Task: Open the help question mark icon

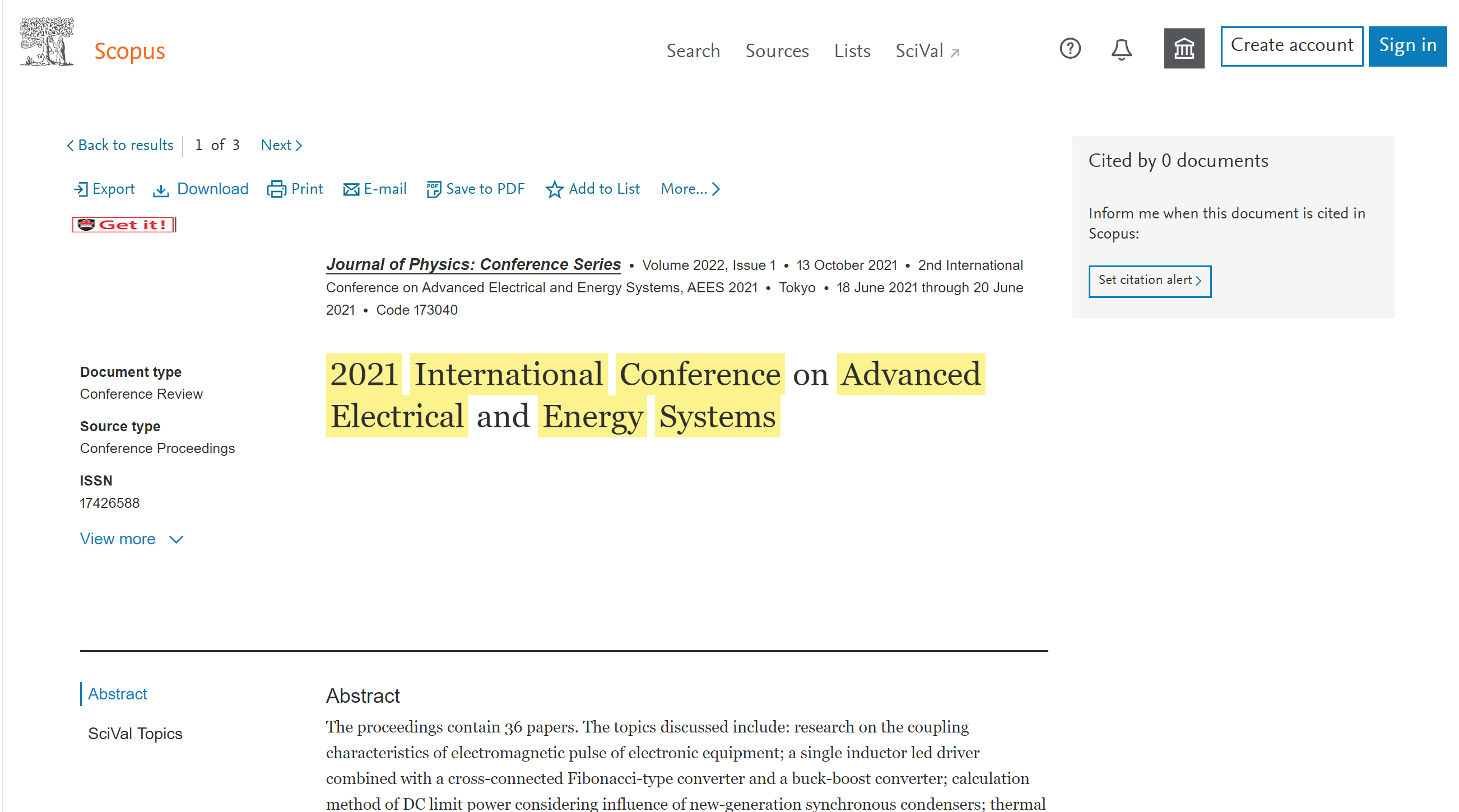Action: coord(1070,49)
